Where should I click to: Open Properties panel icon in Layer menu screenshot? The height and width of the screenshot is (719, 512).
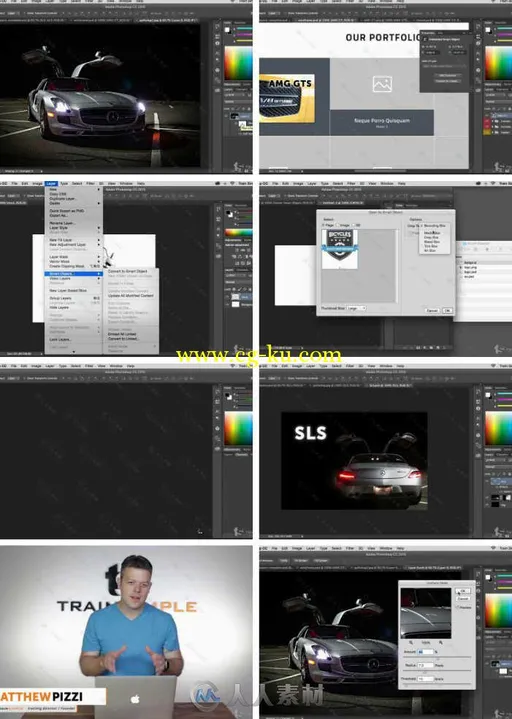(218, 218)
